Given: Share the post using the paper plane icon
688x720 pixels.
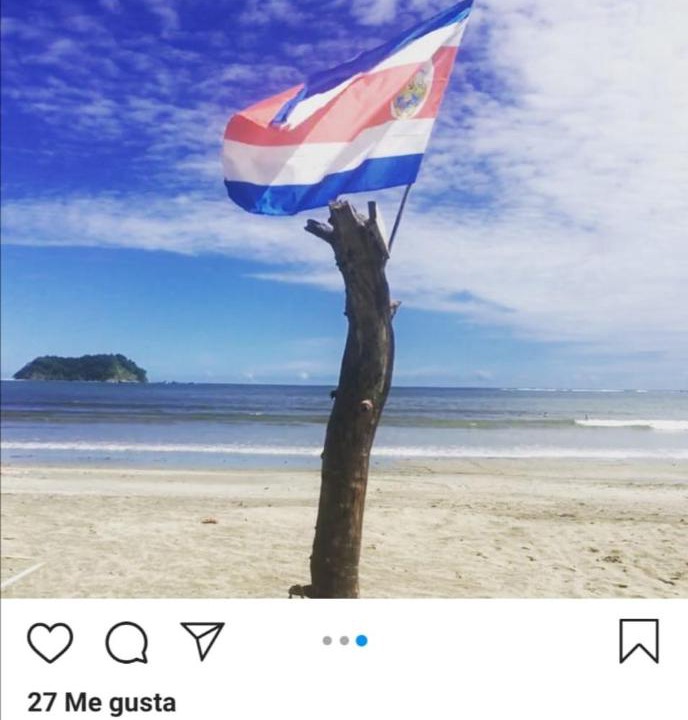Looking at the screenshot, I should click(x=203, y=641).
